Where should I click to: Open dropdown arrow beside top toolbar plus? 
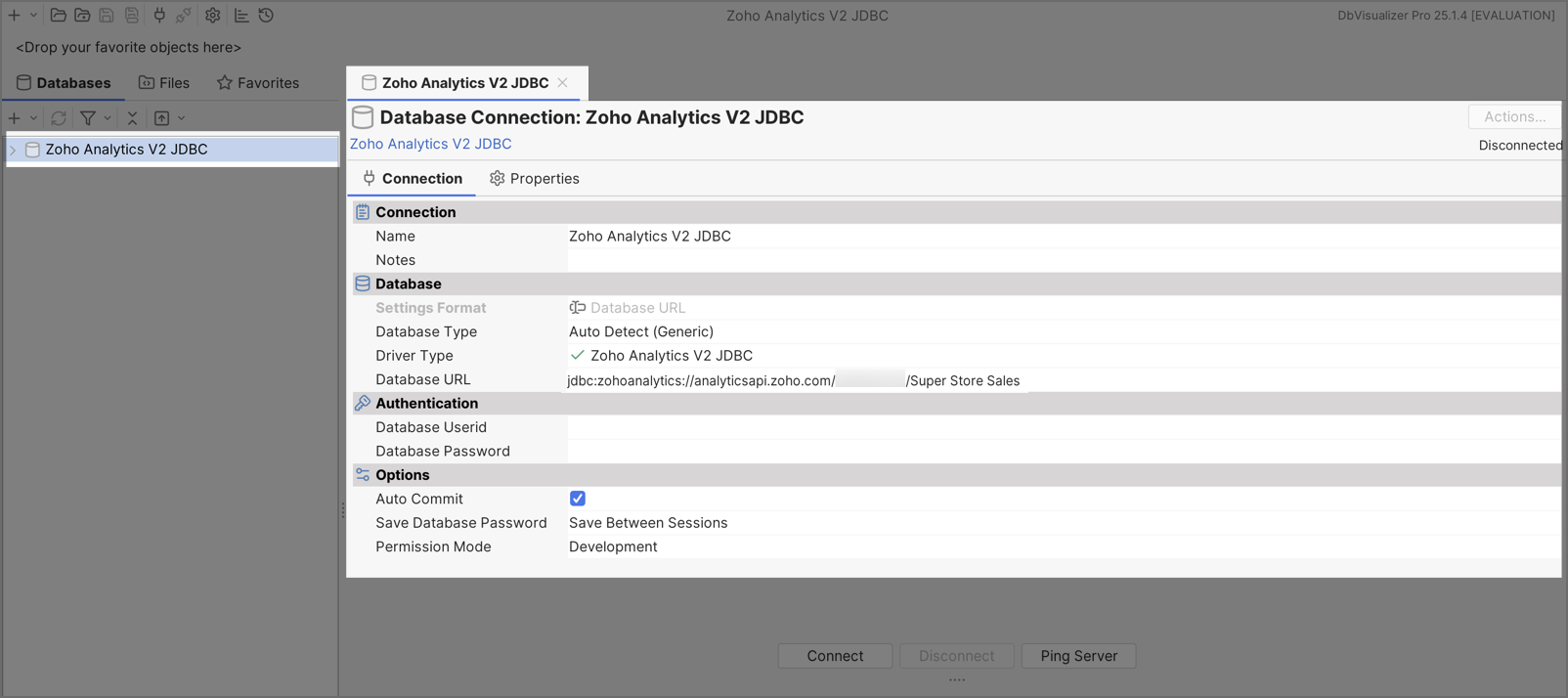click(x=33, y=16)
